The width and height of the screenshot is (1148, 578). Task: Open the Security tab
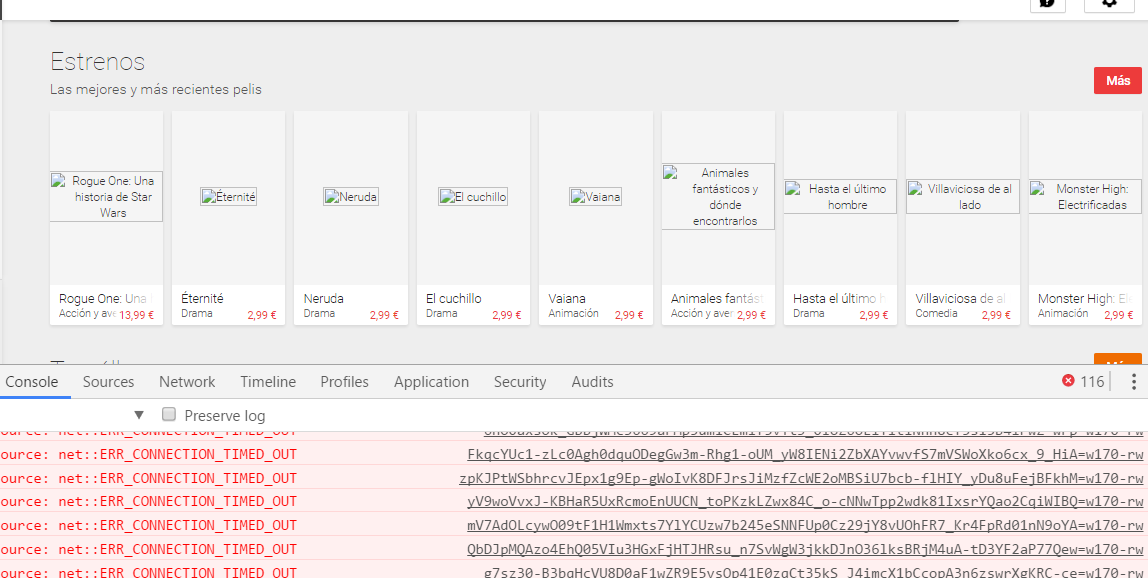(519, 382)
